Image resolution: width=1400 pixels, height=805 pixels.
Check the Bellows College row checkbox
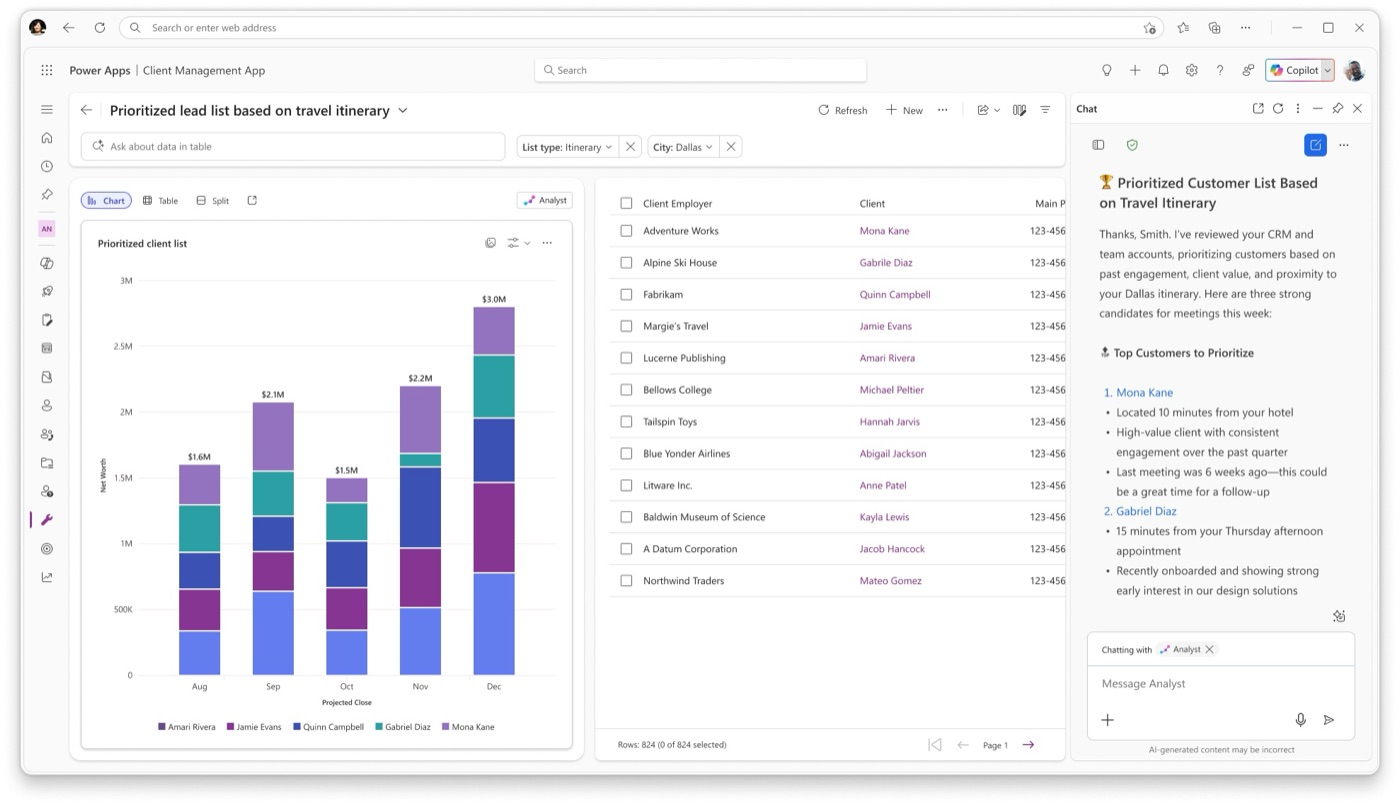point(626,390)
